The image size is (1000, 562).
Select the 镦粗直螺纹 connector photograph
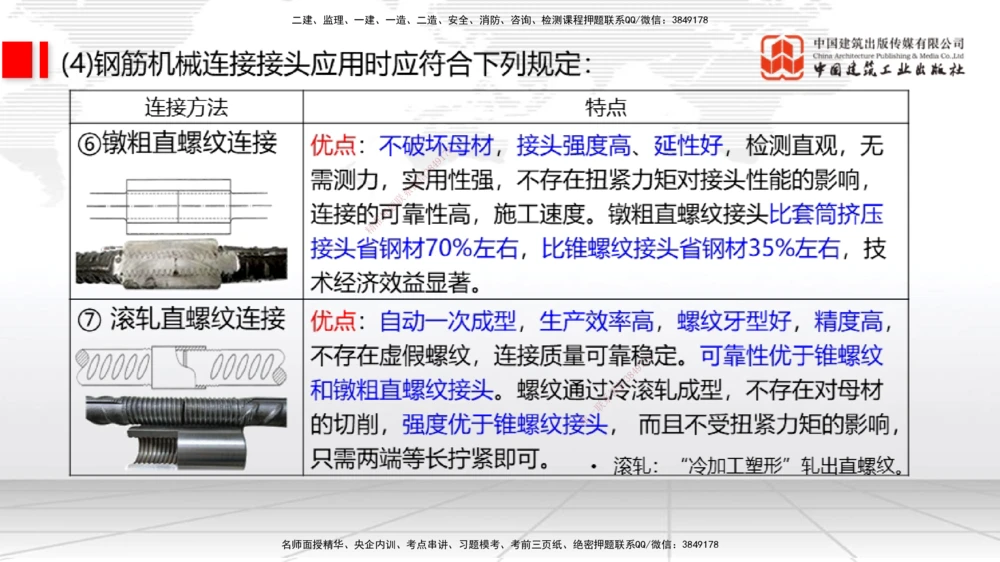click(185, 259)
